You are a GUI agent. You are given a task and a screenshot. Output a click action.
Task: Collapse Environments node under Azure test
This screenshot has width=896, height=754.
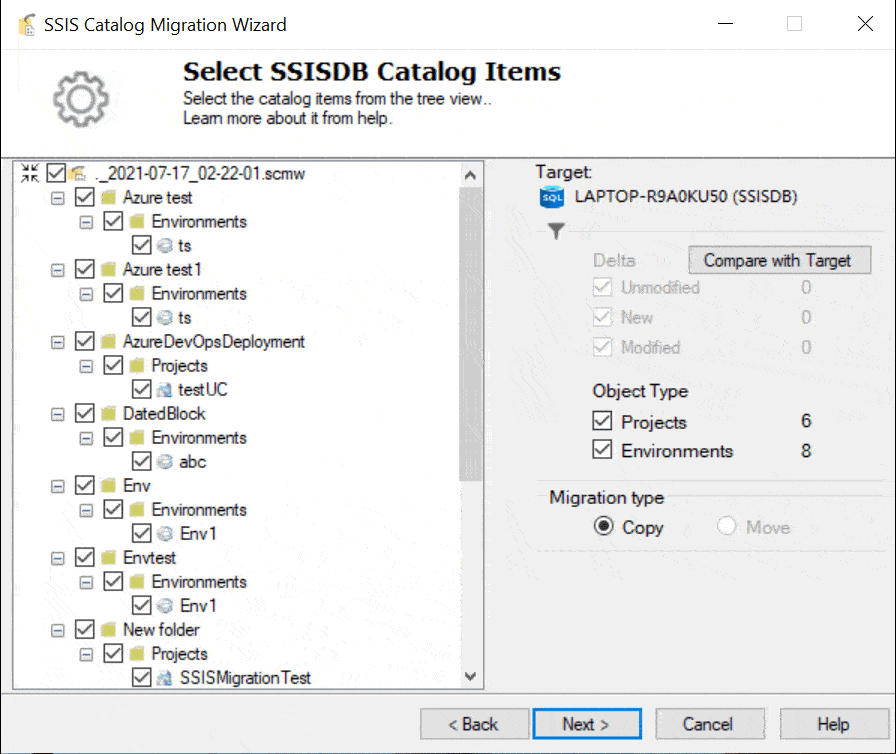pos(86,222)
